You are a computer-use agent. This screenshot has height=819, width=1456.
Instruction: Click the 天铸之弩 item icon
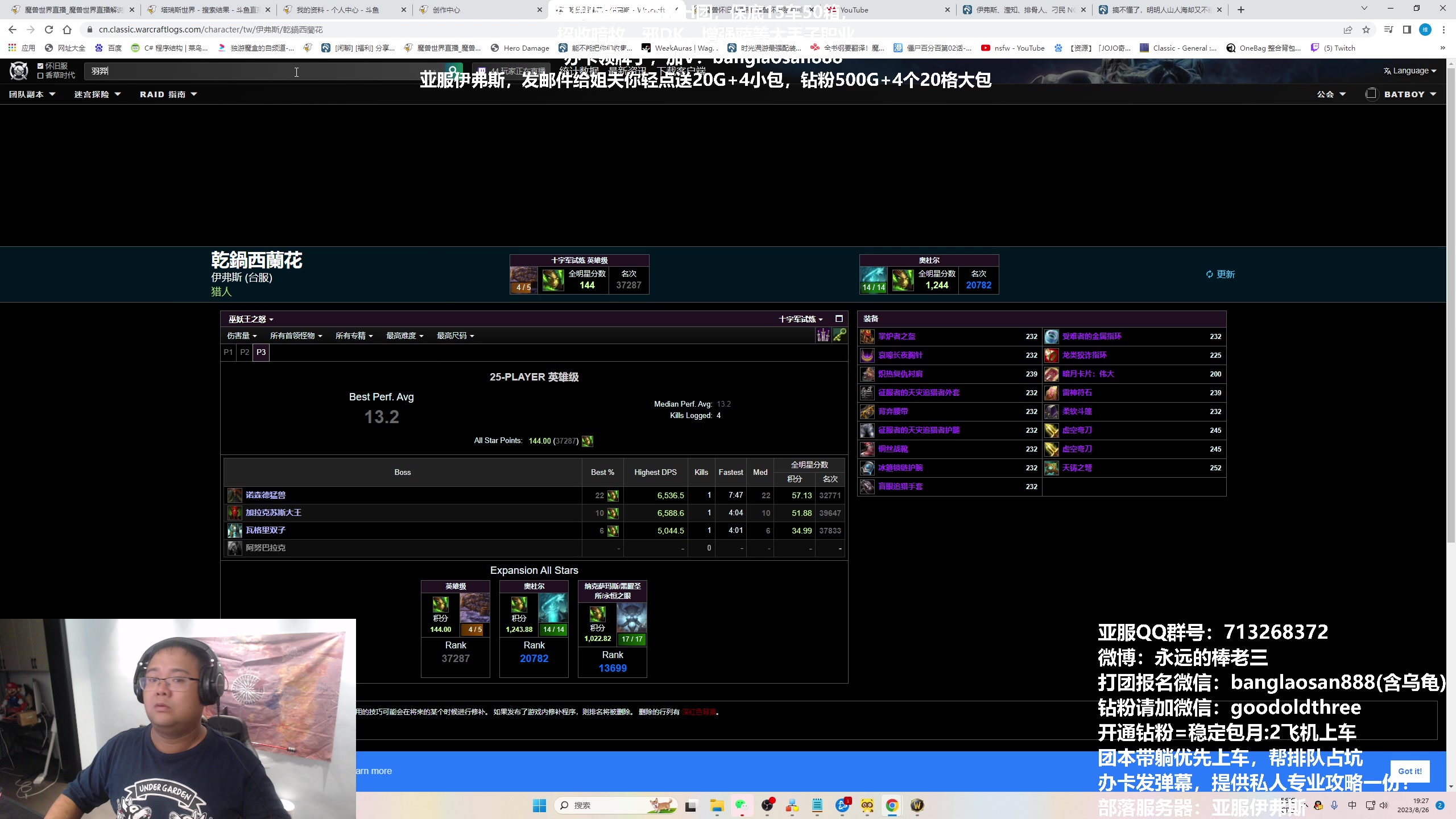(x=1051, y=468)
